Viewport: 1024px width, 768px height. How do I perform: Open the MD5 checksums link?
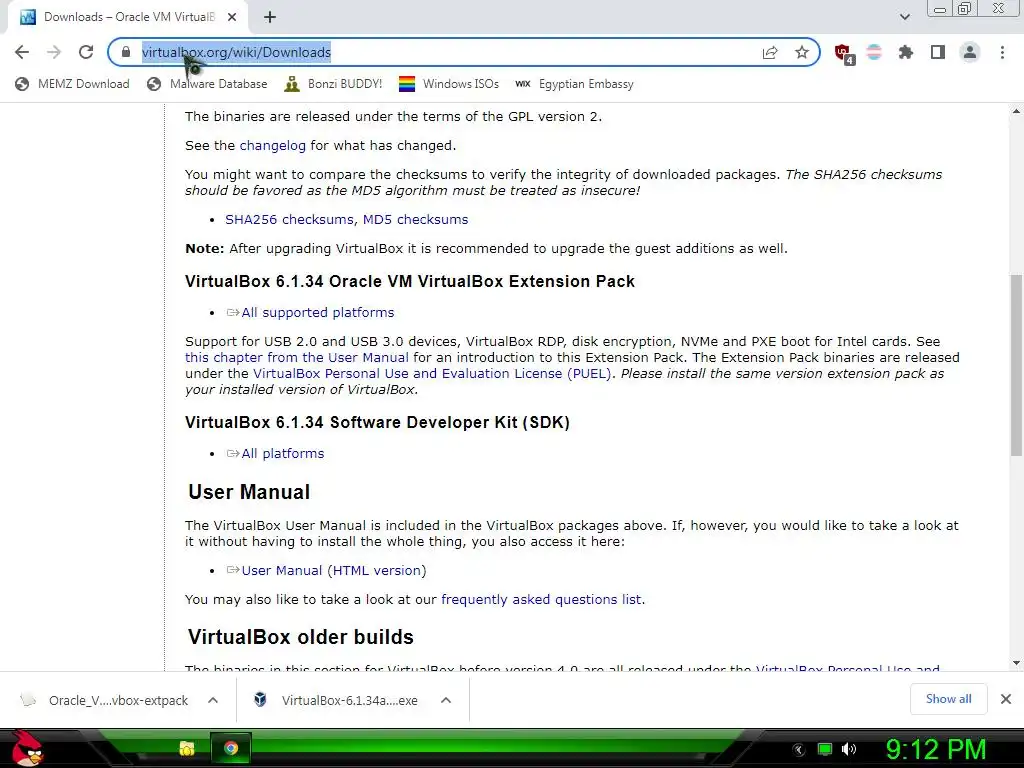point(415,219)
